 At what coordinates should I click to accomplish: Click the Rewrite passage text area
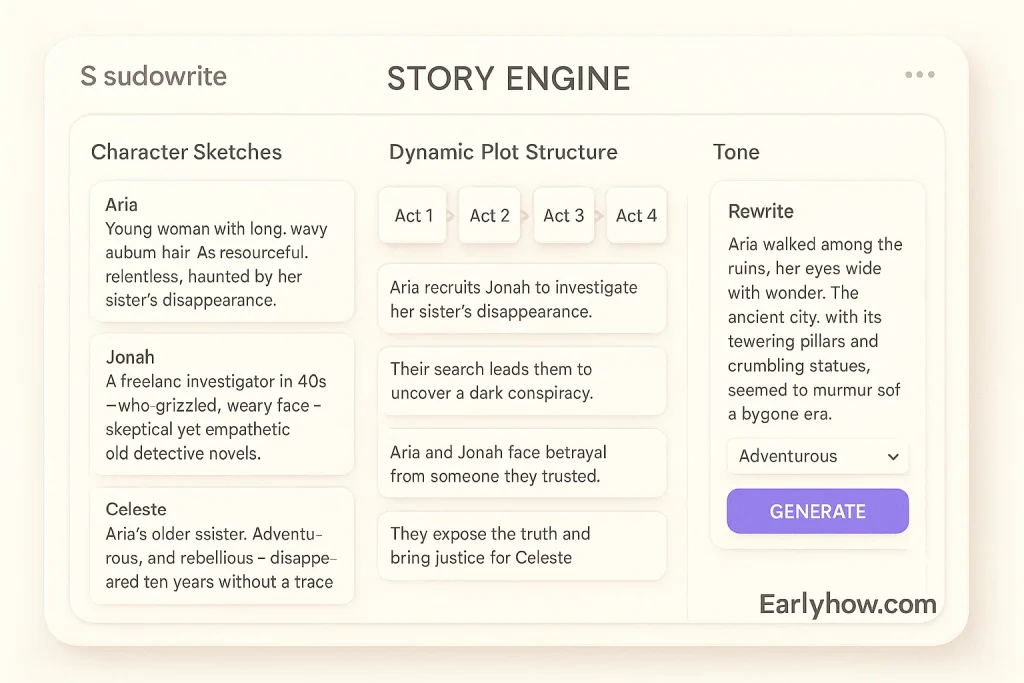816,328
